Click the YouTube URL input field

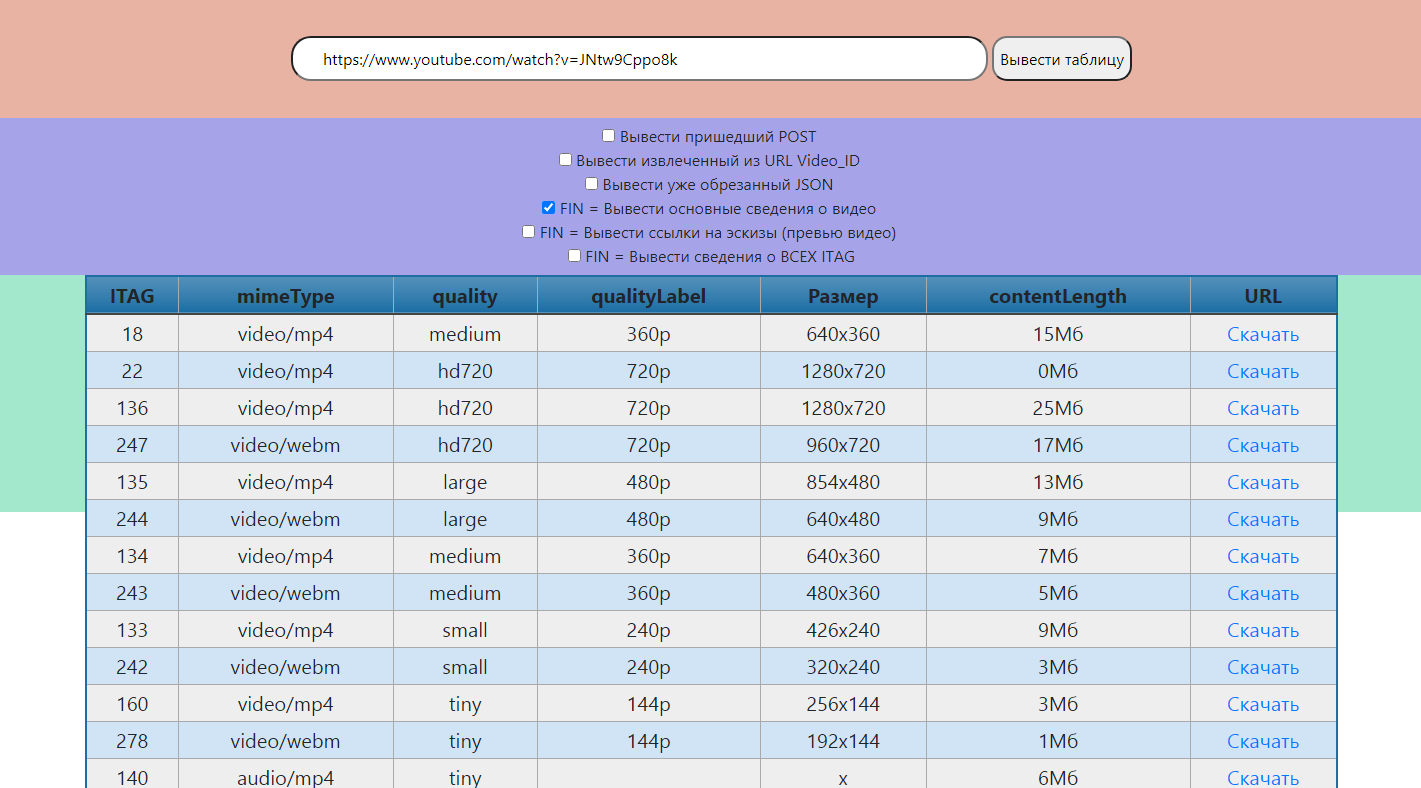click(639, 59)
